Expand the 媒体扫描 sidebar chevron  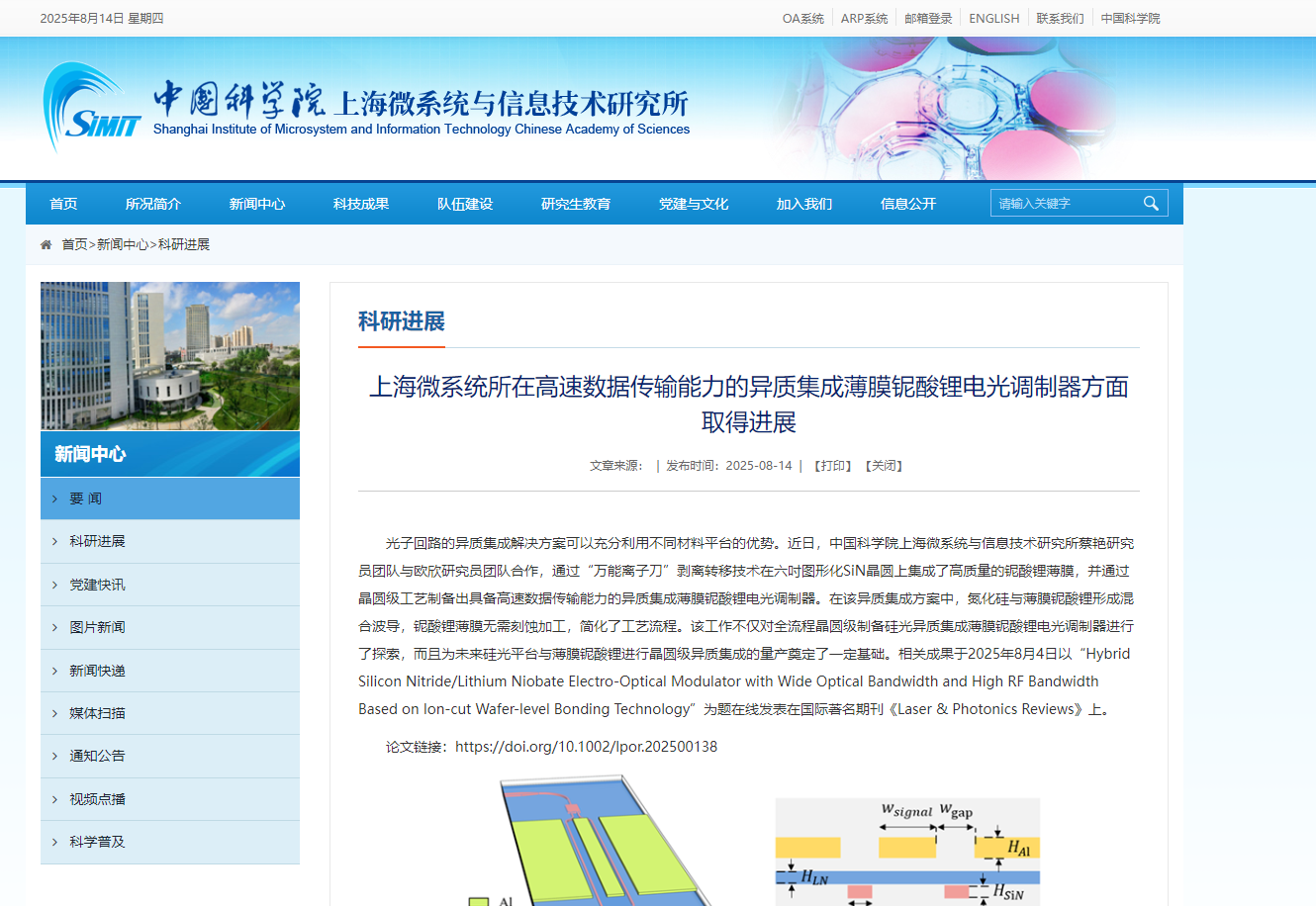(x=54, y=713)
